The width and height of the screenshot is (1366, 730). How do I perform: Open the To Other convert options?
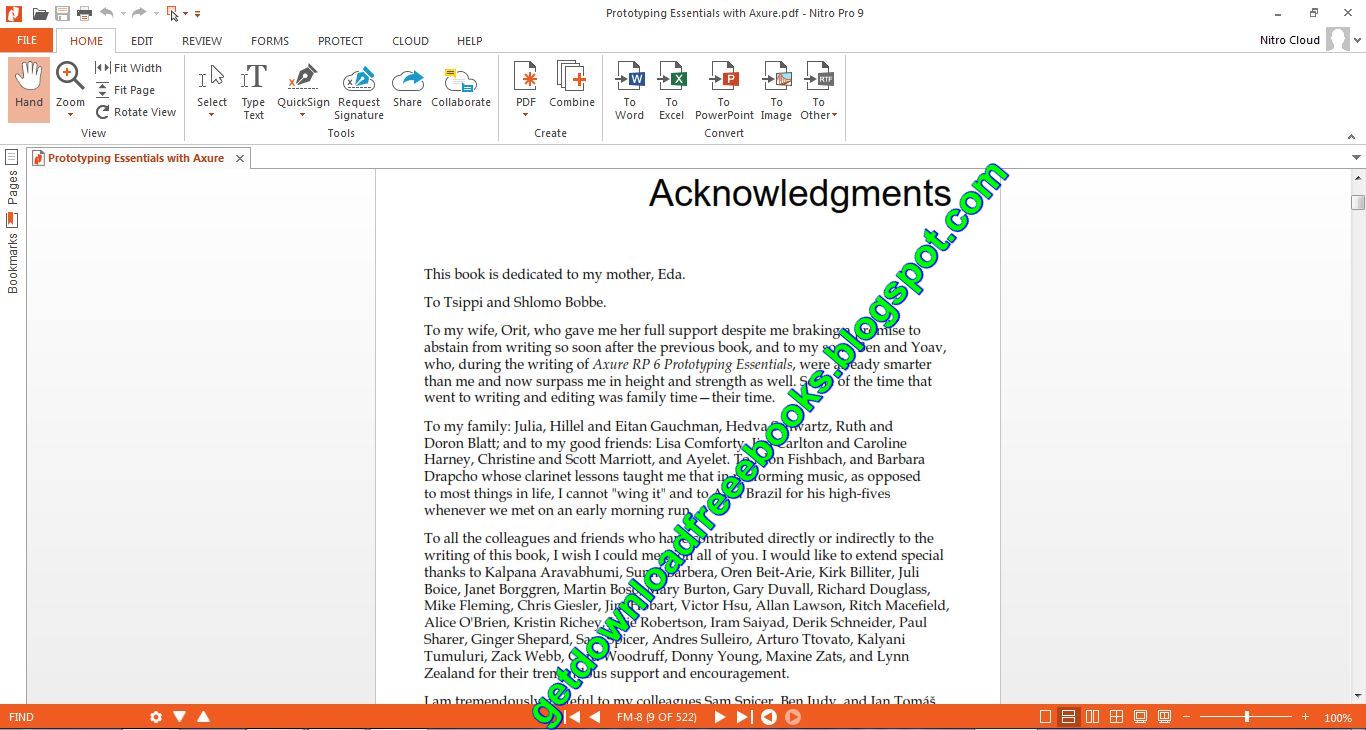click(x=818, y=90)
